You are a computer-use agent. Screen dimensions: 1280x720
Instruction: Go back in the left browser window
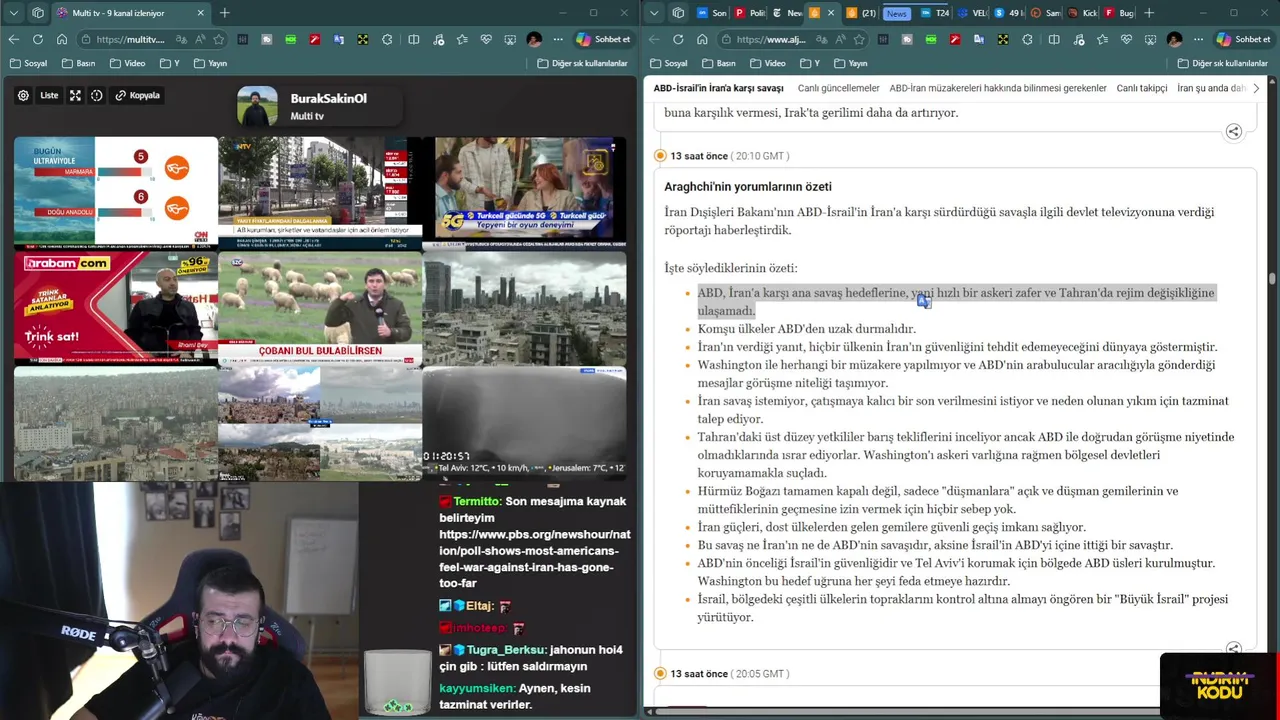point(13,39)
